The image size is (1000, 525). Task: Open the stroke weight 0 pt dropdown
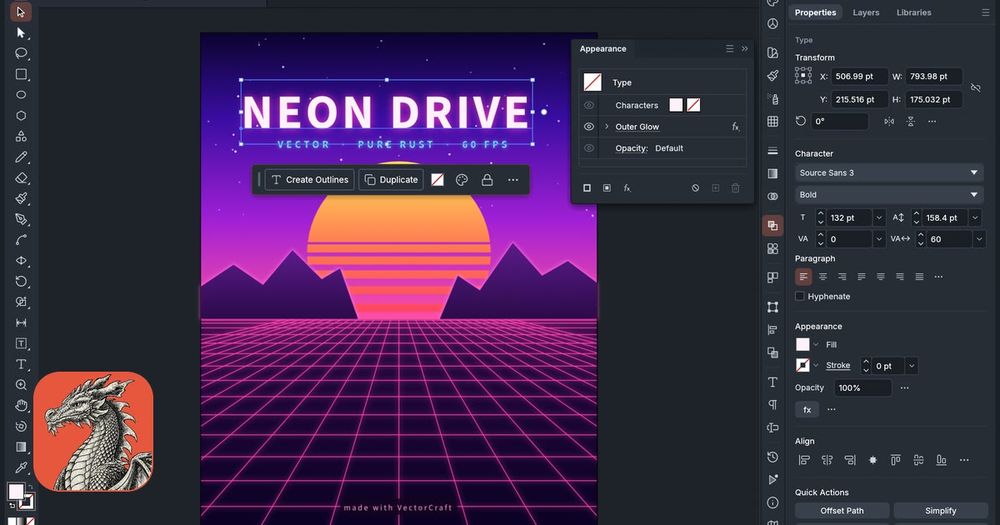coord(911,366)
